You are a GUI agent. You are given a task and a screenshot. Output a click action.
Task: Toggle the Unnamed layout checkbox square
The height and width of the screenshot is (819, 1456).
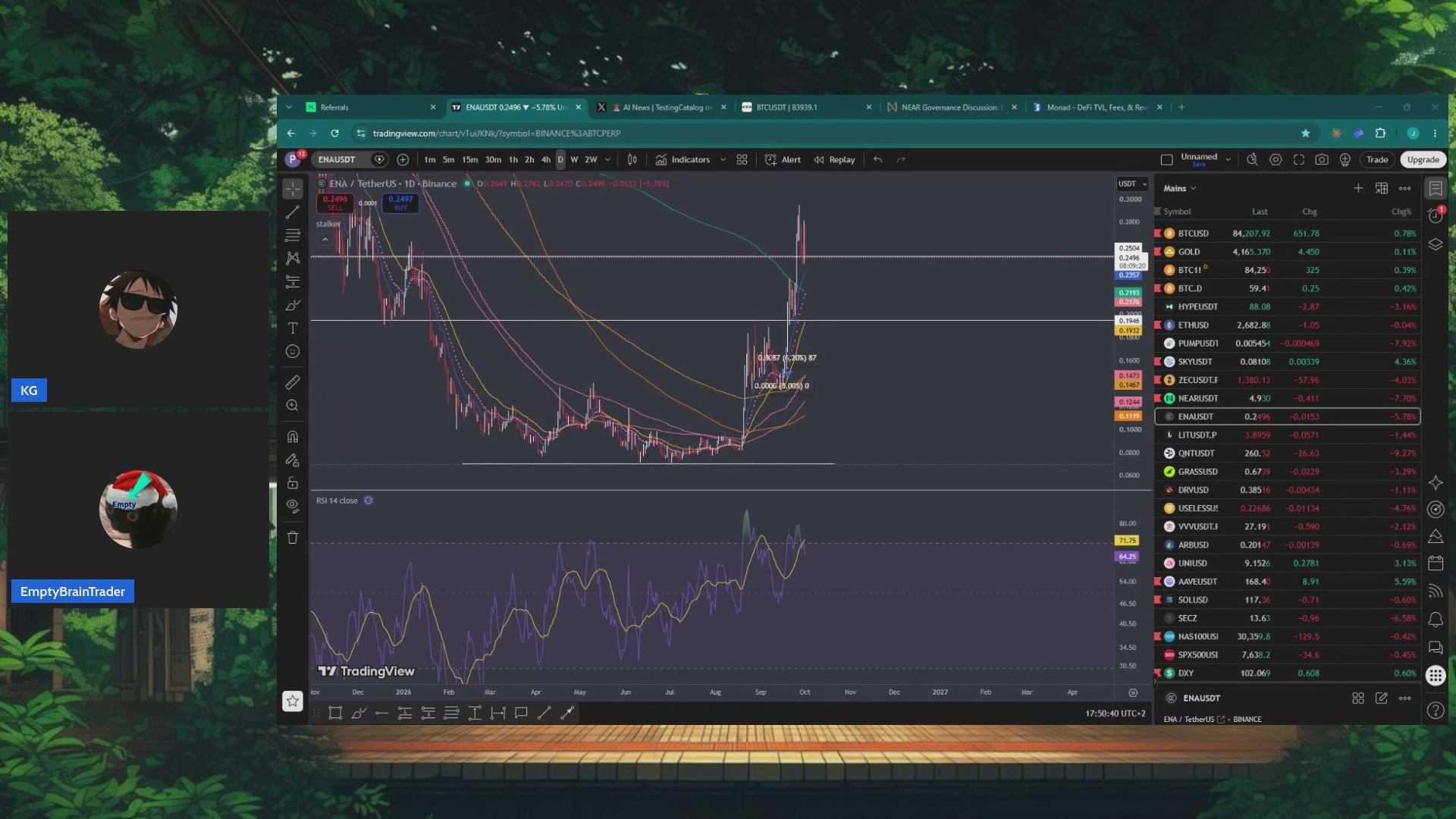point(1167,159)
